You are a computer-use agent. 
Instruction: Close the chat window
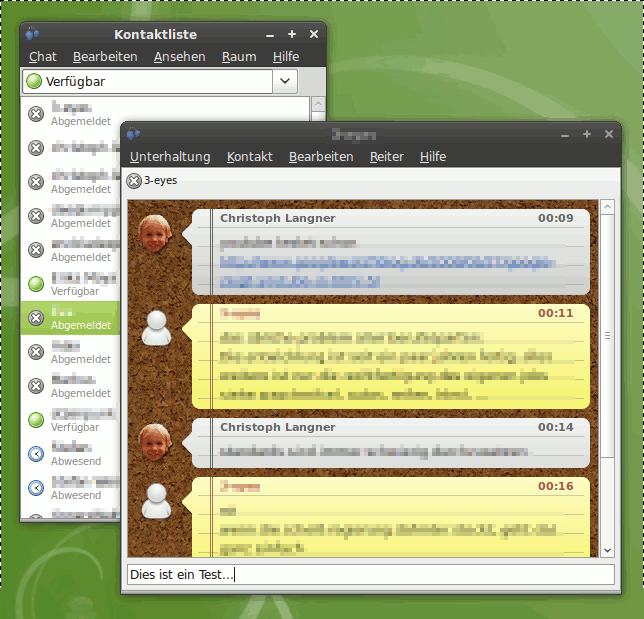(609, 134)
